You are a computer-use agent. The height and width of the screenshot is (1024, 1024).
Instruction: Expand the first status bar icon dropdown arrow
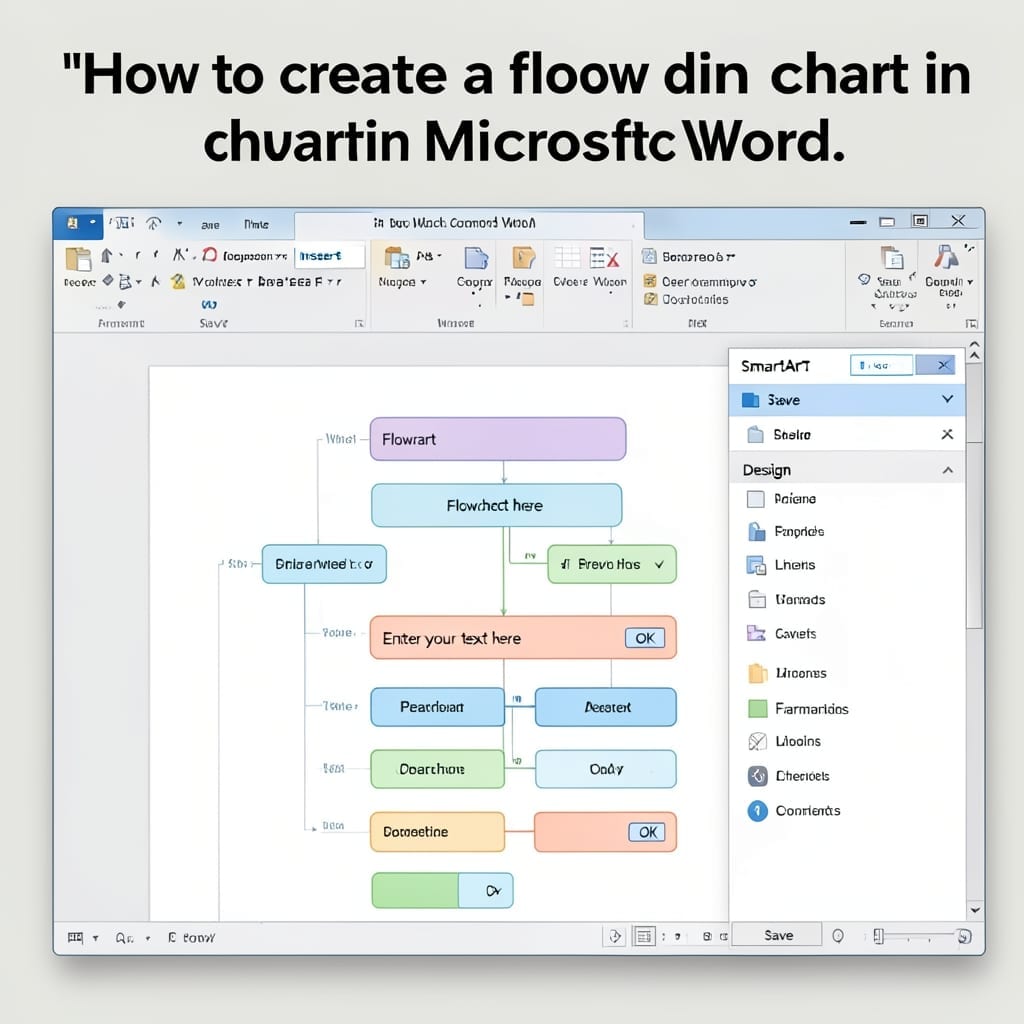[95, 938]
